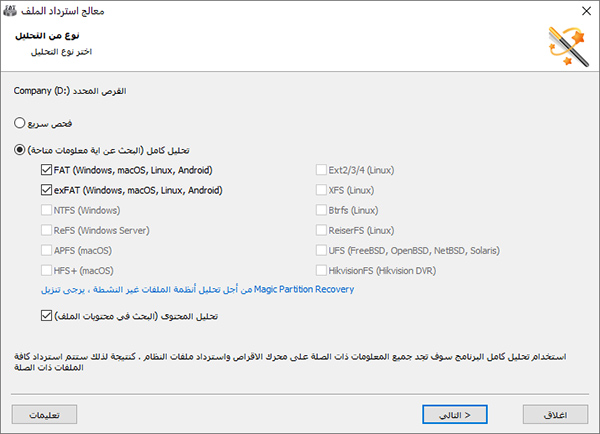Toggle the ReiserFS (Linux) checkbox
Viewport: 600px width, 434px height.
[321, 230]
